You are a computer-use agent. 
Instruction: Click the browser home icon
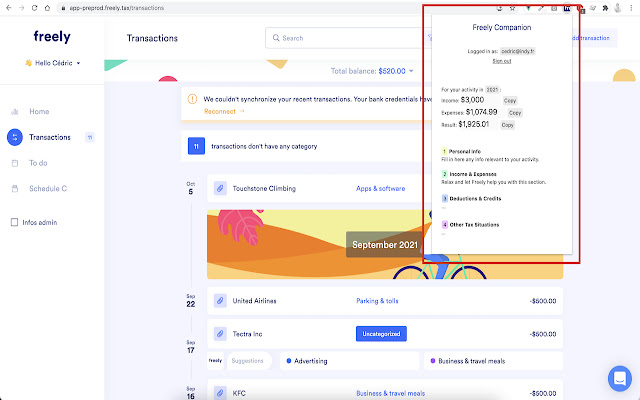(47, 8)
